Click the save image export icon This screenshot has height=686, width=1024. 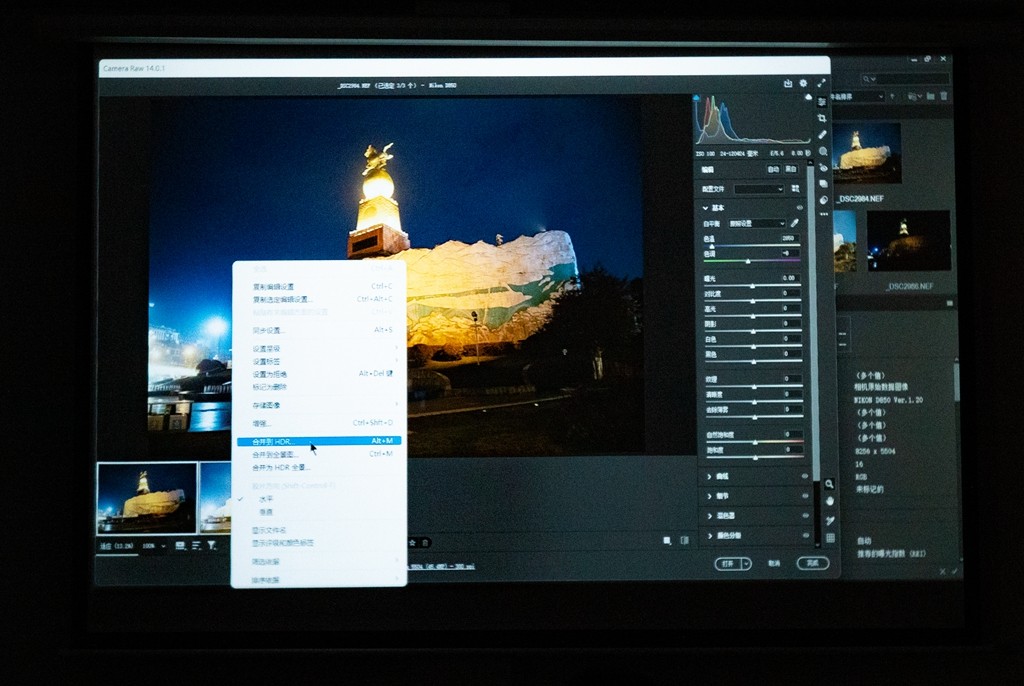point(788,84)
